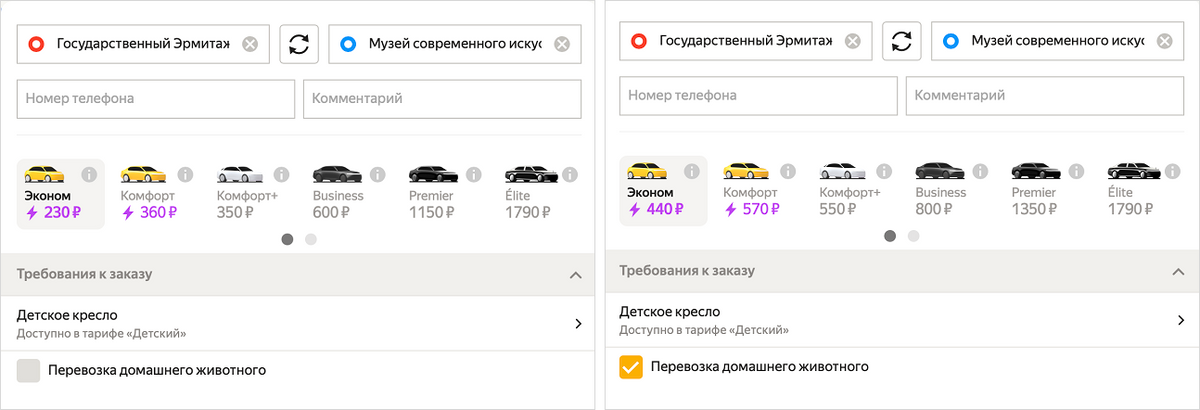The image size is (1200, 410).
Task: Clear Эрмитаж address in the checked-pet panel
Action: pos(852,41)
